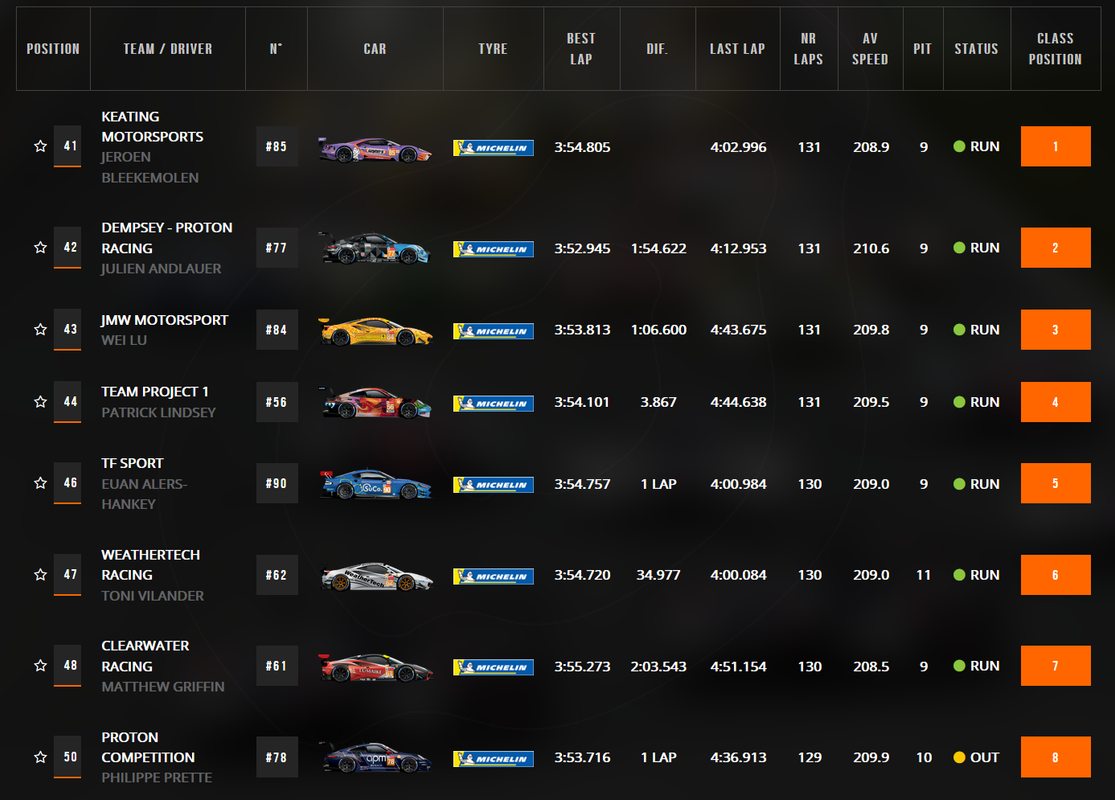Open driver PHILIPPE PRETTE

[156, 778]
